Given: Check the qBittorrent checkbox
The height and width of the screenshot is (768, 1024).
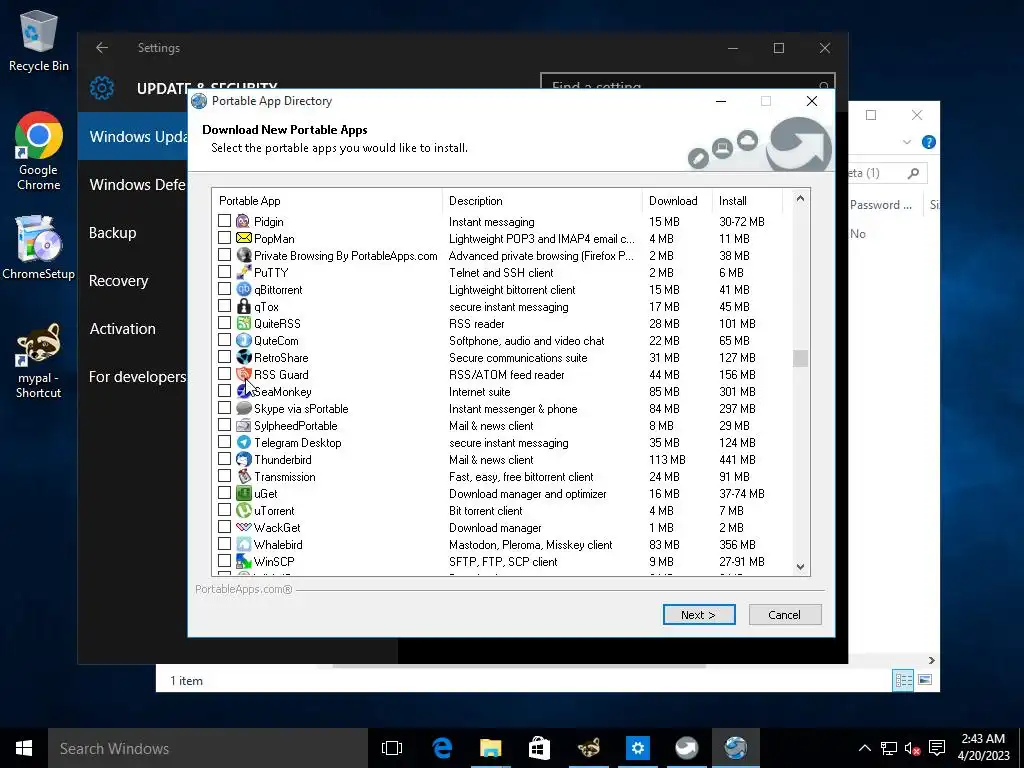Looking at the screenshot, I should pyautogui.click(x=224, y=289).
